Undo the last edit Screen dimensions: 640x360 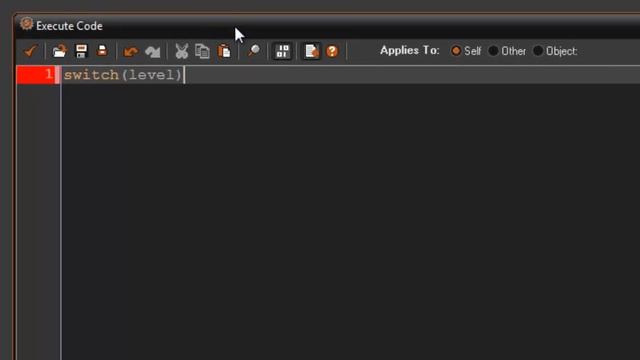131,51
